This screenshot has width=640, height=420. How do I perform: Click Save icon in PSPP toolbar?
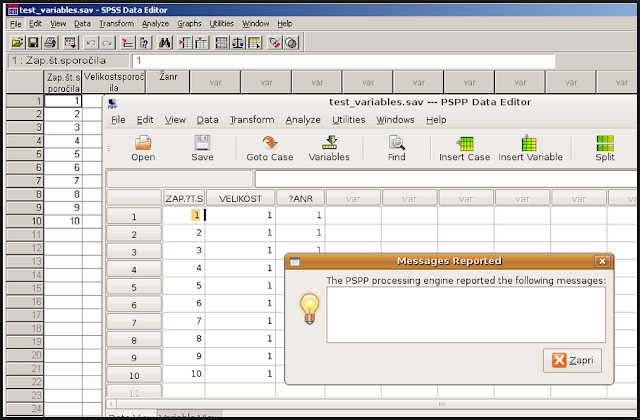point(202,143)
